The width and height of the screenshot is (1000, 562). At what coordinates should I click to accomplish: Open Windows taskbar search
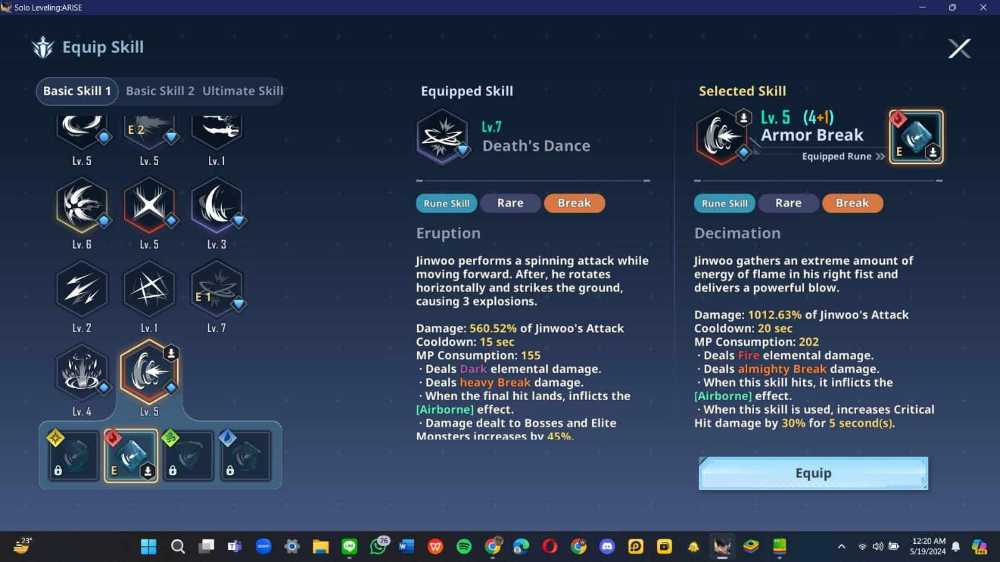coord(178,547)
